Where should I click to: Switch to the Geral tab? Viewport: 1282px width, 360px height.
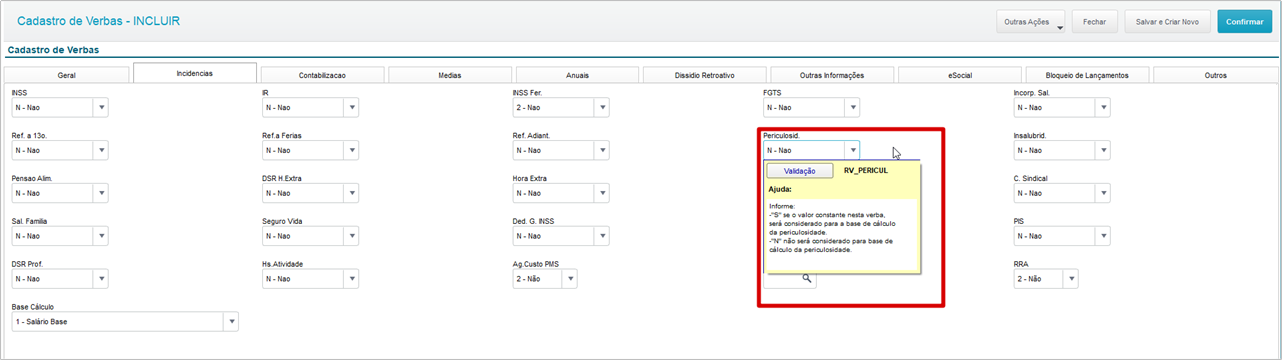point(67,75)
